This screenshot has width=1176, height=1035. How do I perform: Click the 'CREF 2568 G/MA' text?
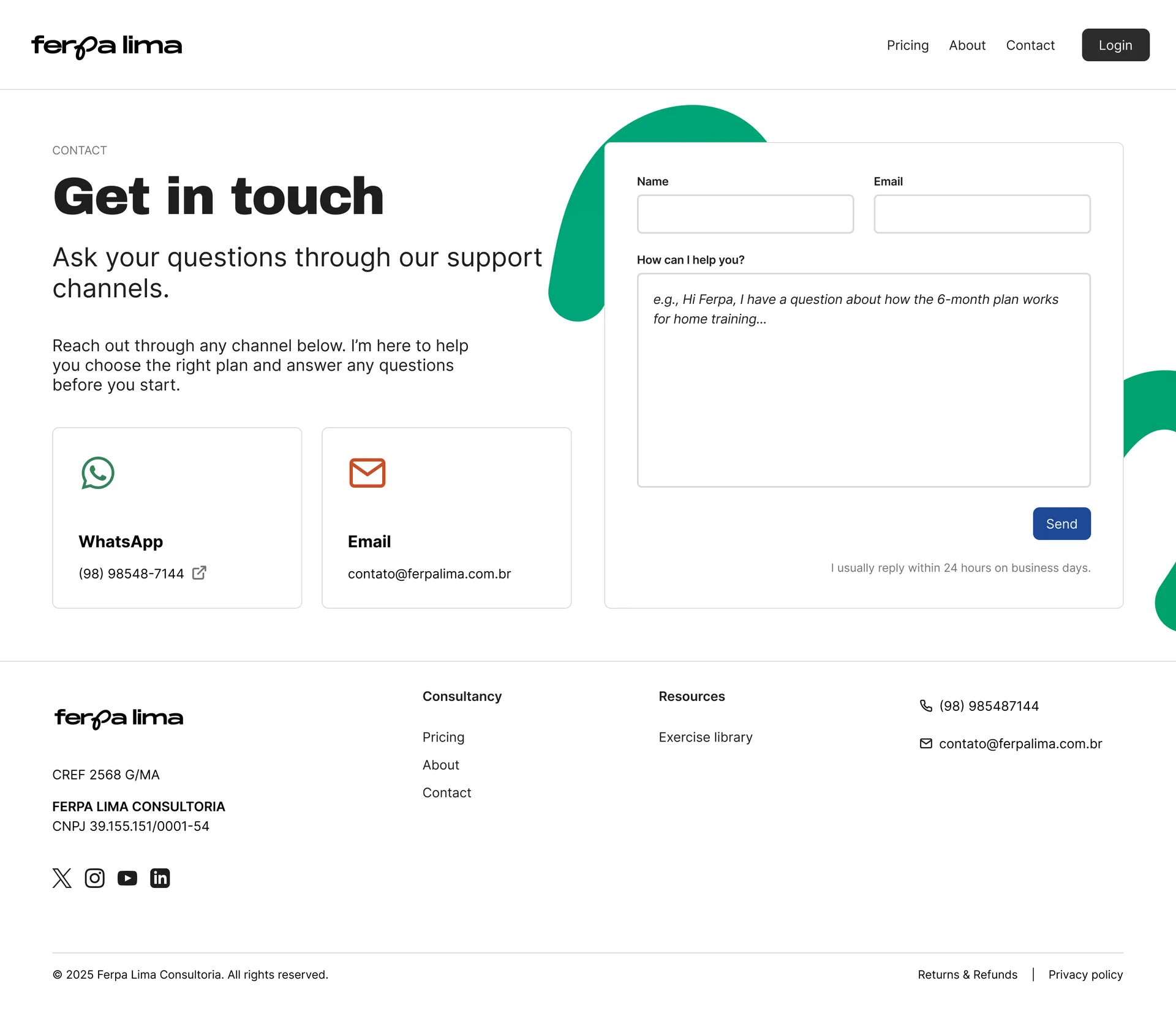(106, 775)
